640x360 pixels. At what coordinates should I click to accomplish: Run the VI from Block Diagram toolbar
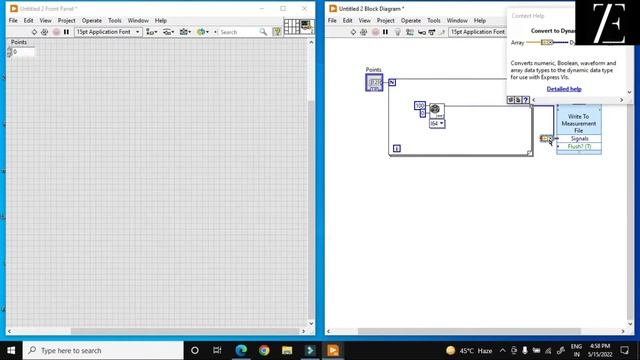[x=353, y=32]
